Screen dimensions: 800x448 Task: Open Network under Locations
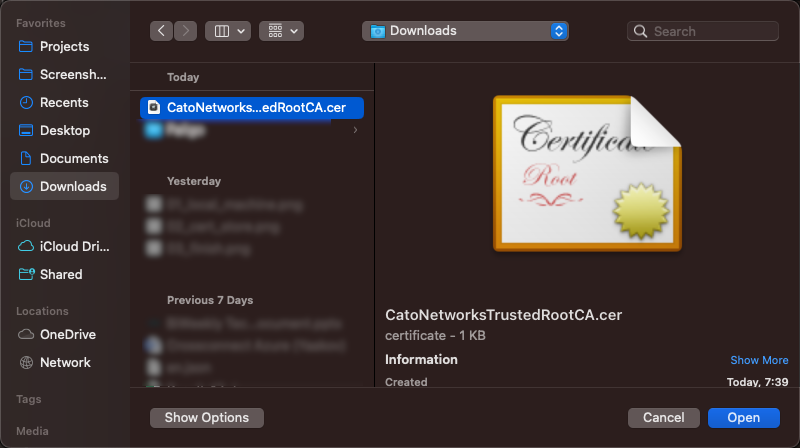64,362
